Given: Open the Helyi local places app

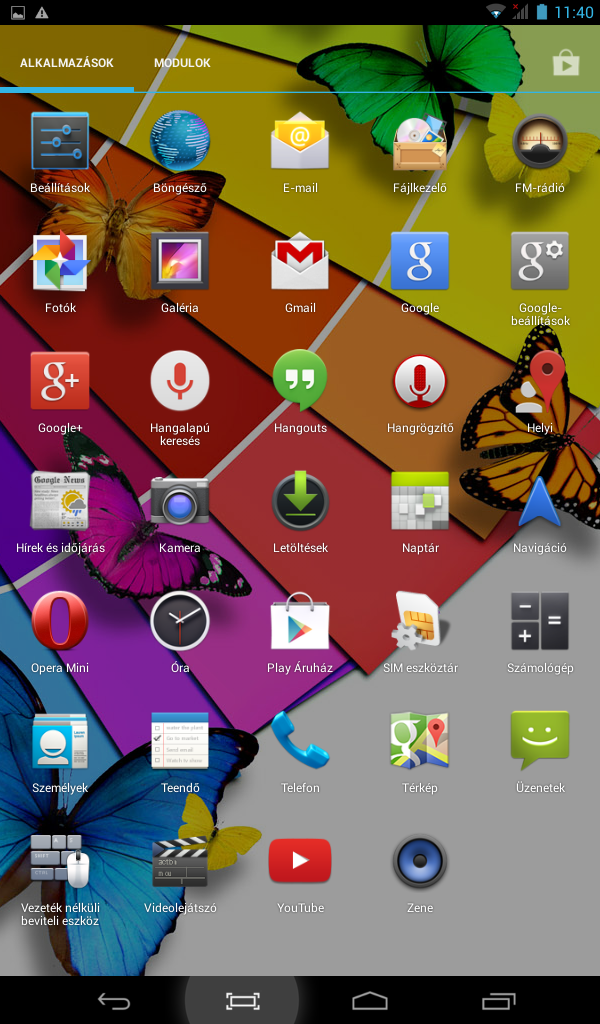Looking at the screenshot, I should click(x=539, y=381).
